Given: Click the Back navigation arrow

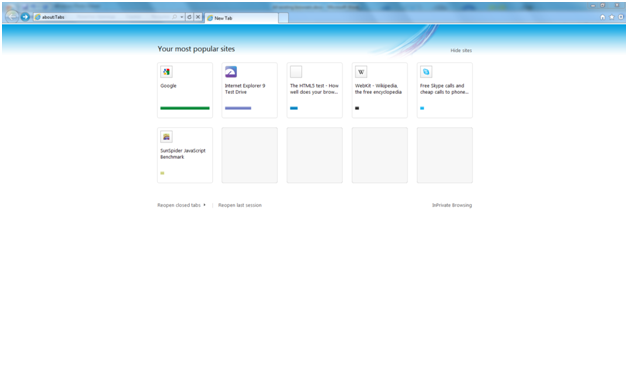Looking at the screenshot, I should click(x=12, y=16).
